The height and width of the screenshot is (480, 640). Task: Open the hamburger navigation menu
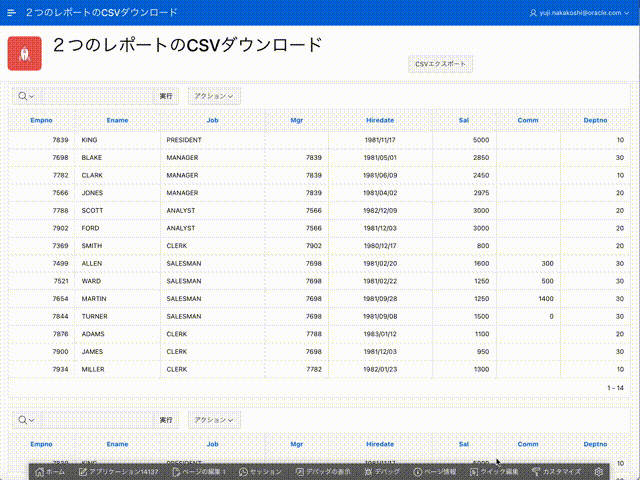pos(11,13)
